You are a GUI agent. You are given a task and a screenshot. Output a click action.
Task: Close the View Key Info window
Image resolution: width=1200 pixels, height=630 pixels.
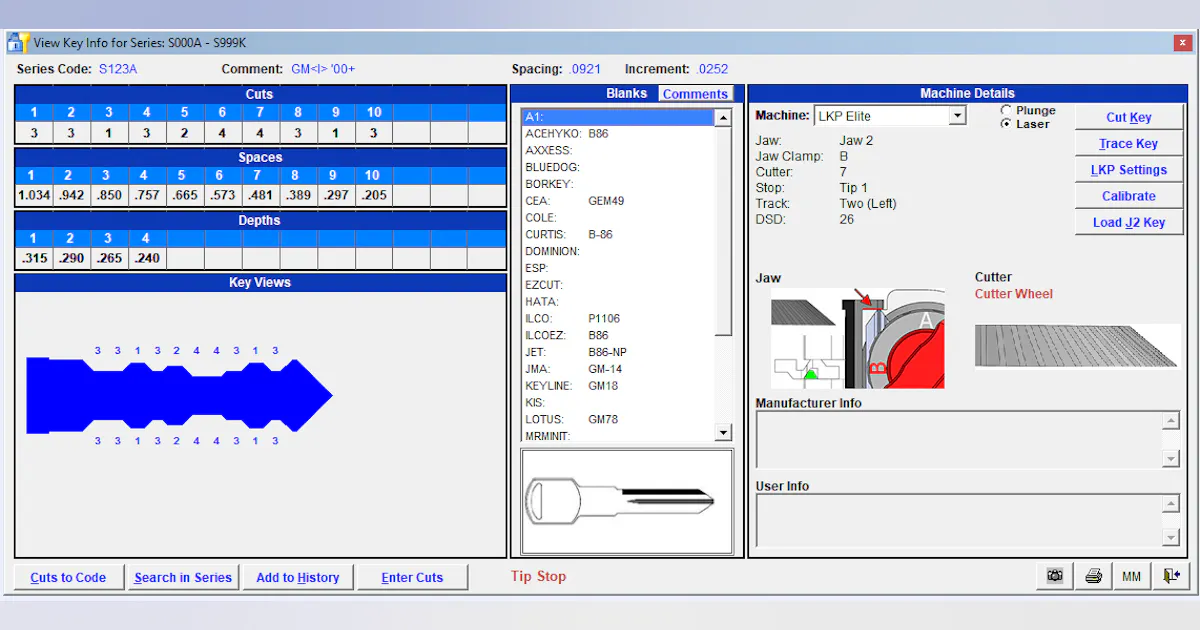tap(1181, 43)
